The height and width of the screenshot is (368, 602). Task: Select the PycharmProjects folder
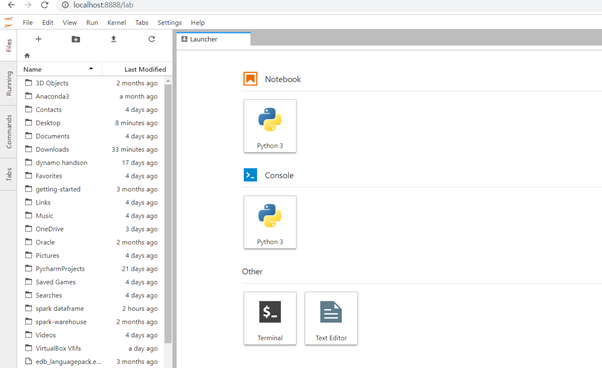91,269
